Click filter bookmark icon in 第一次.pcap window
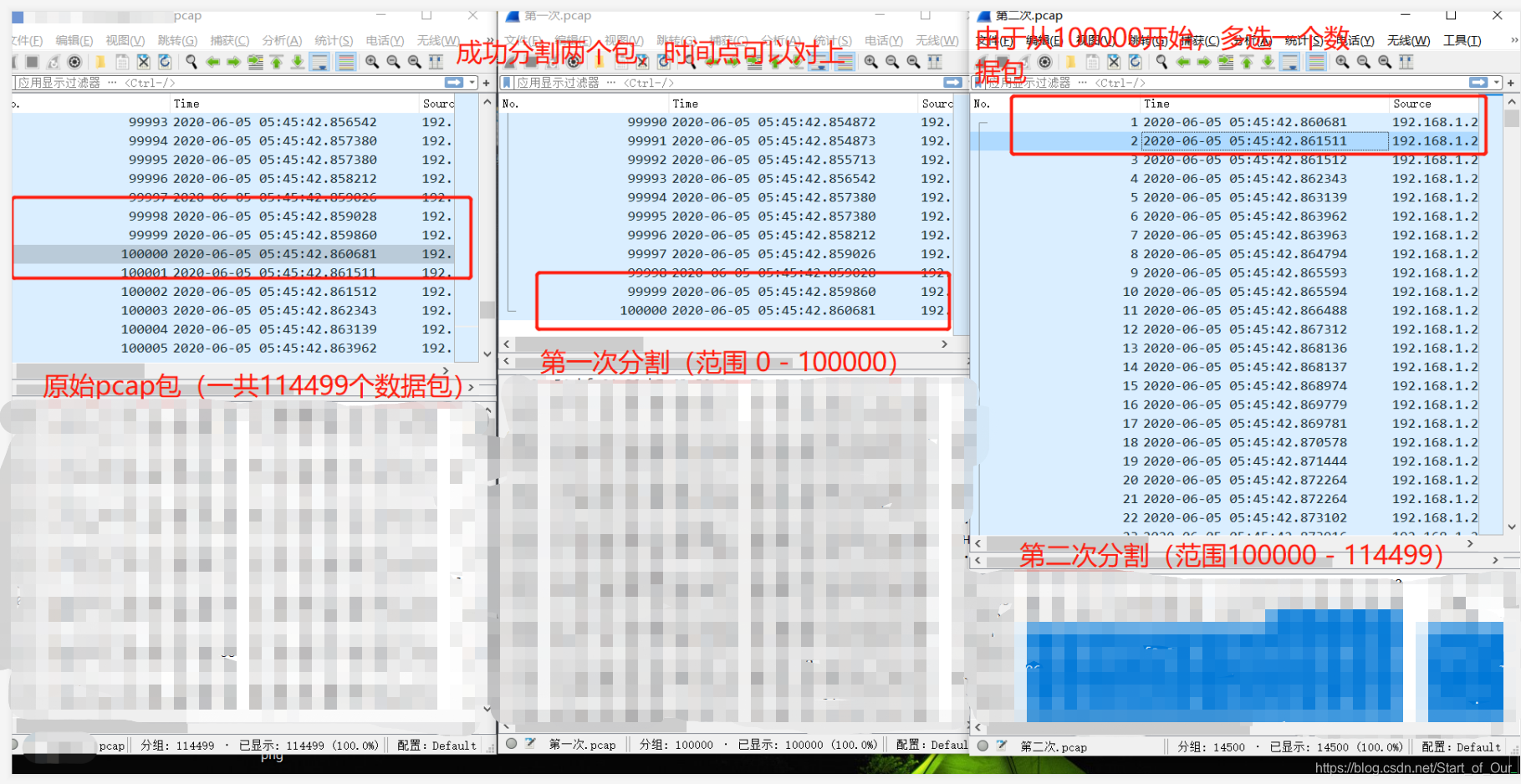The image size is (1521, 784). 506,83
